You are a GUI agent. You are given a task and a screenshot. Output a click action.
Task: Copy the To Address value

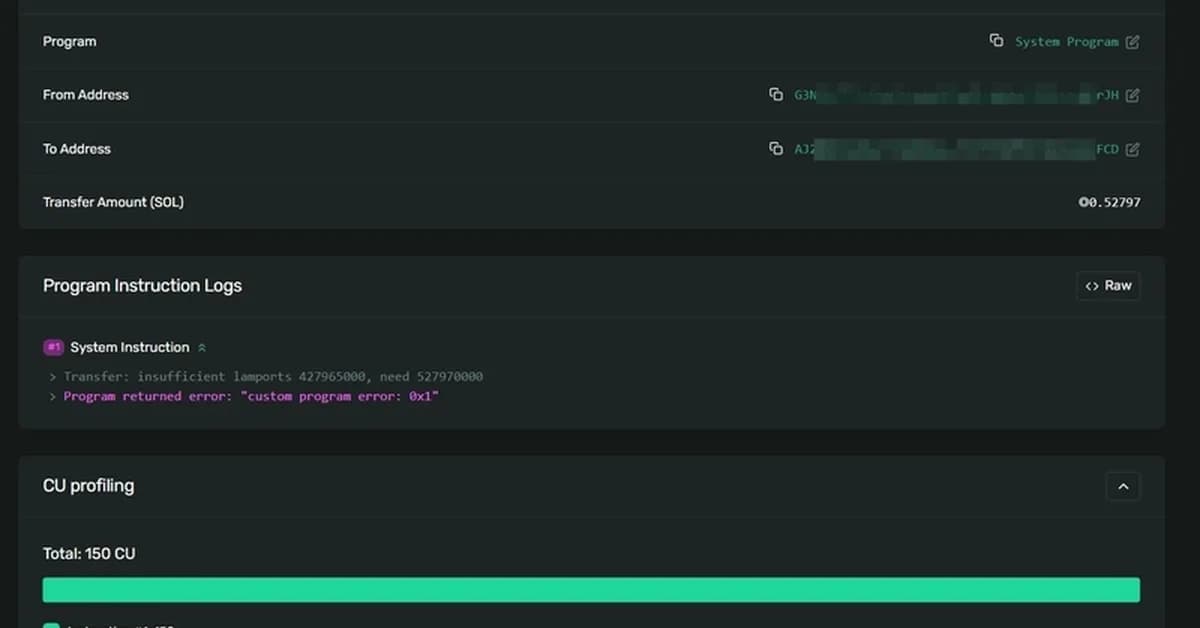(x=776, y=149)
